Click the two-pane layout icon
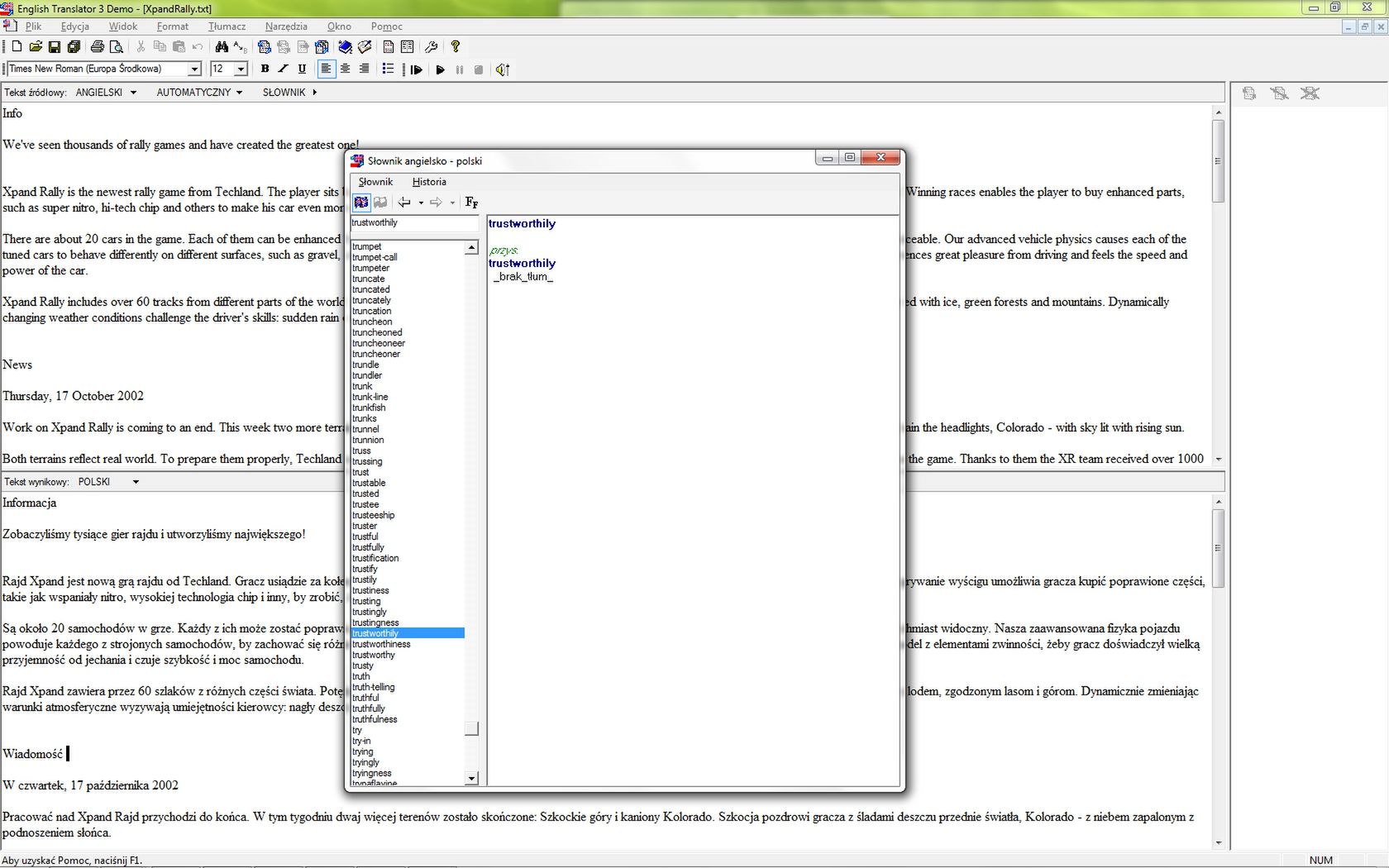Image resolution: width=1389 pixels, height=868 pixels. 408,47
